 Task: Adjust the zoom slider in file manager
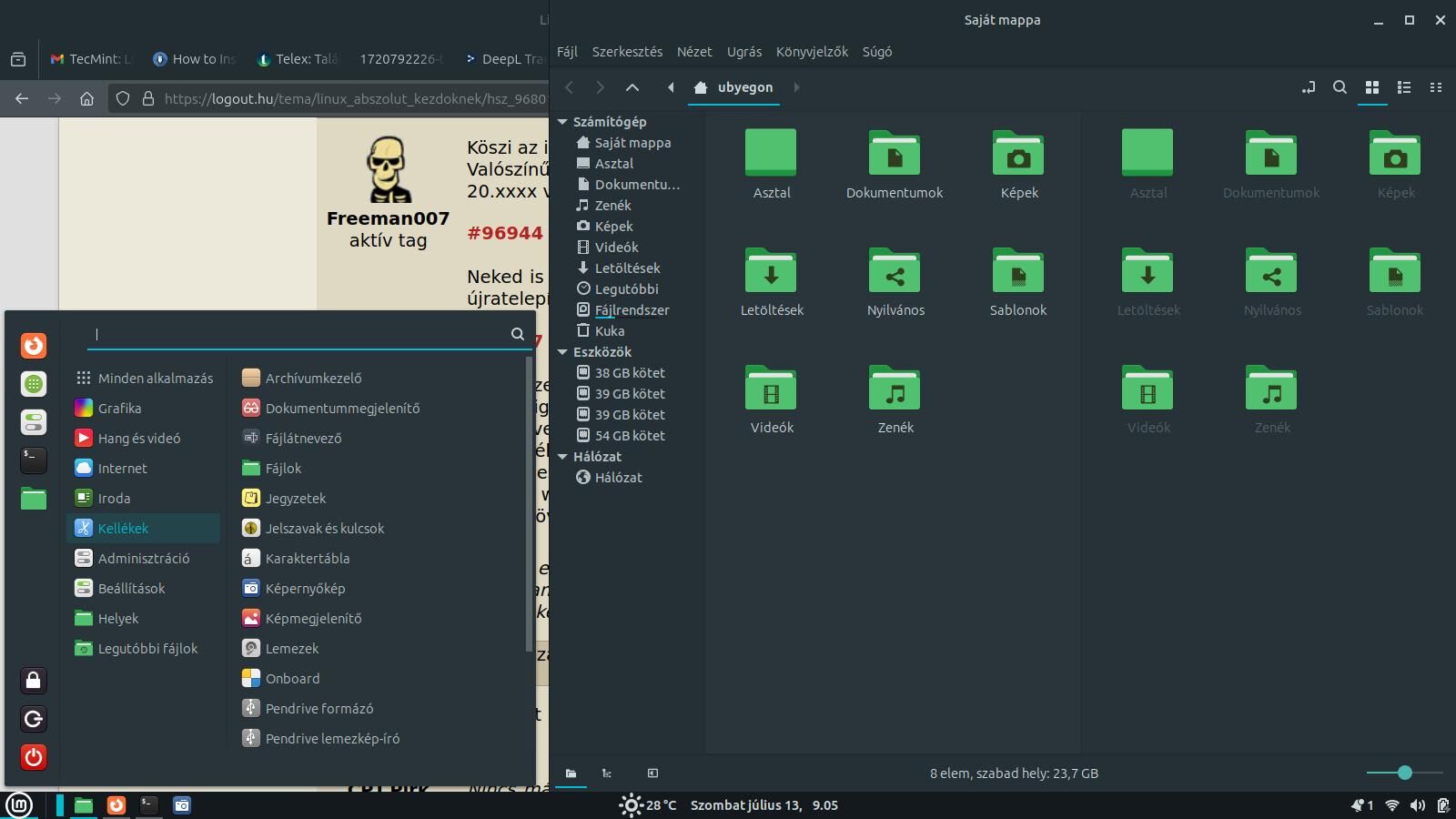click(x=1404, y=773)
